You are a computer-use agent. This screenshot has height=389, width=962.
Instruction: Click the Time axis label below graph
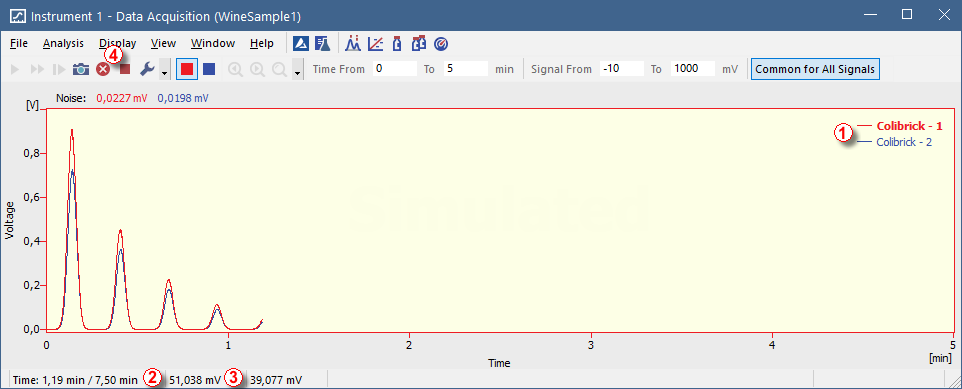[499, 363]
